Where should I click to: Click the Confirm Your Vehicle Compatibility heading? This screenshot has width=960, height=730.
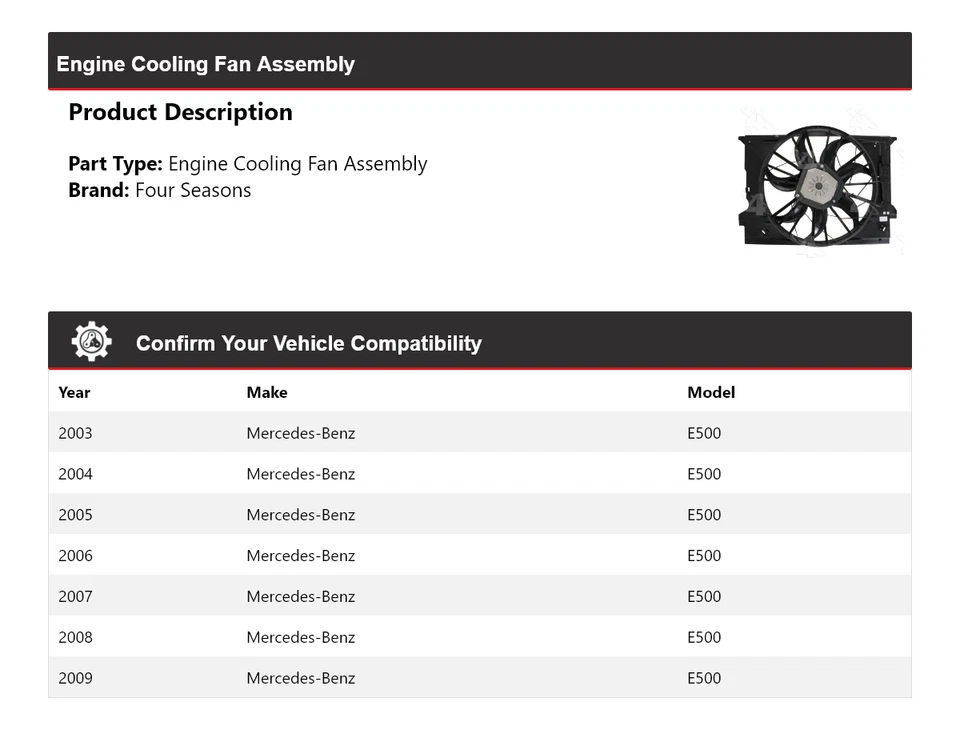(308, 343)
